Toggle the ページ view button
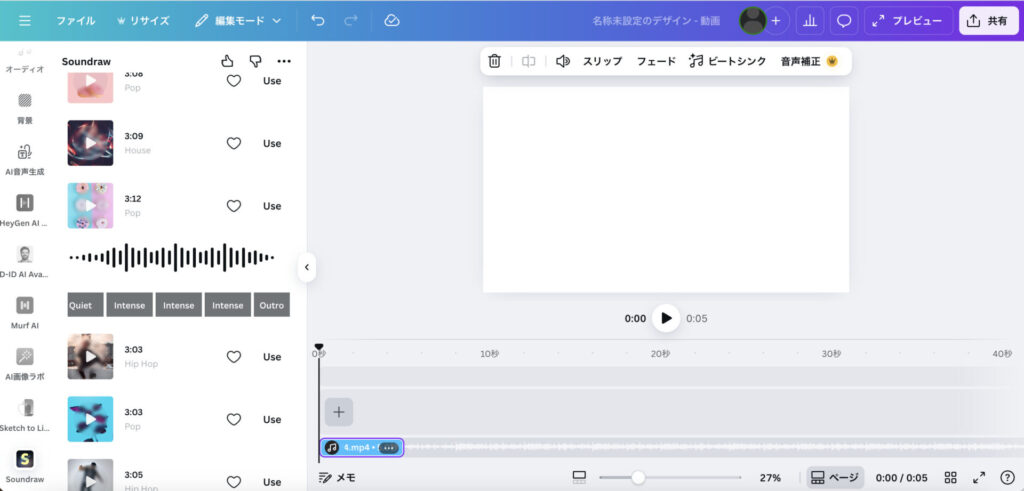The width and height of the screenshot is (1024, 491). coord(835,478)
